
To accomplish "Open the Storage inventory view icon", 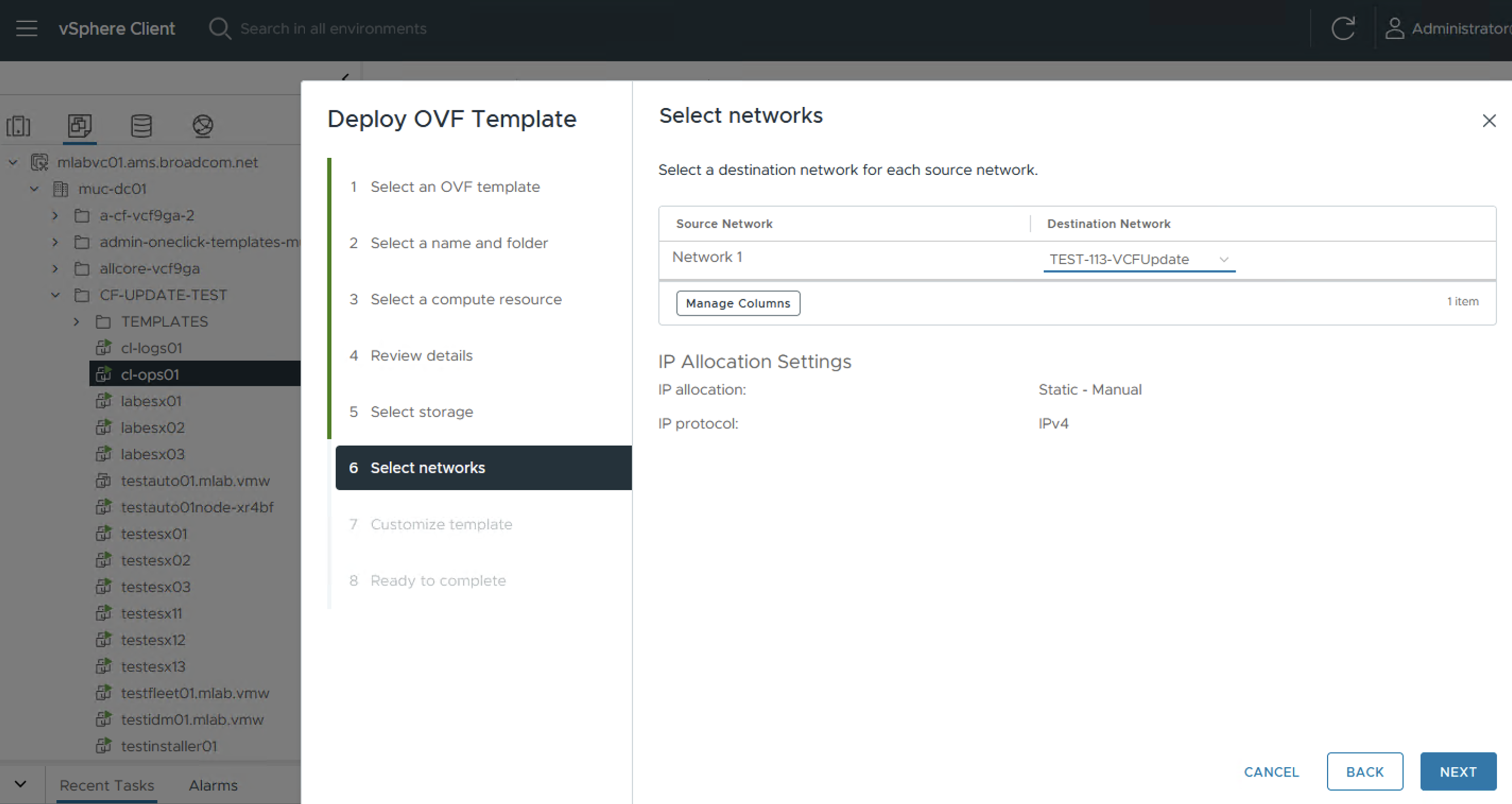I will (141, 126).
